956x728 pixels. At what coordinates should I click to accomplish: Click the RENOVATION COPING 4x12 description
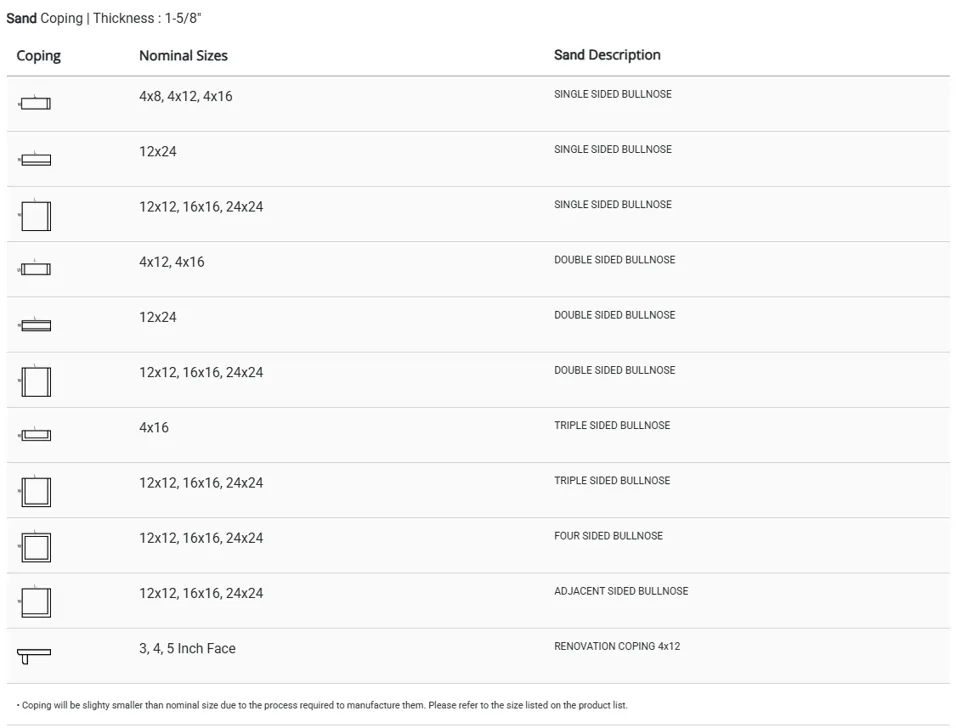(x=617, y=647)
